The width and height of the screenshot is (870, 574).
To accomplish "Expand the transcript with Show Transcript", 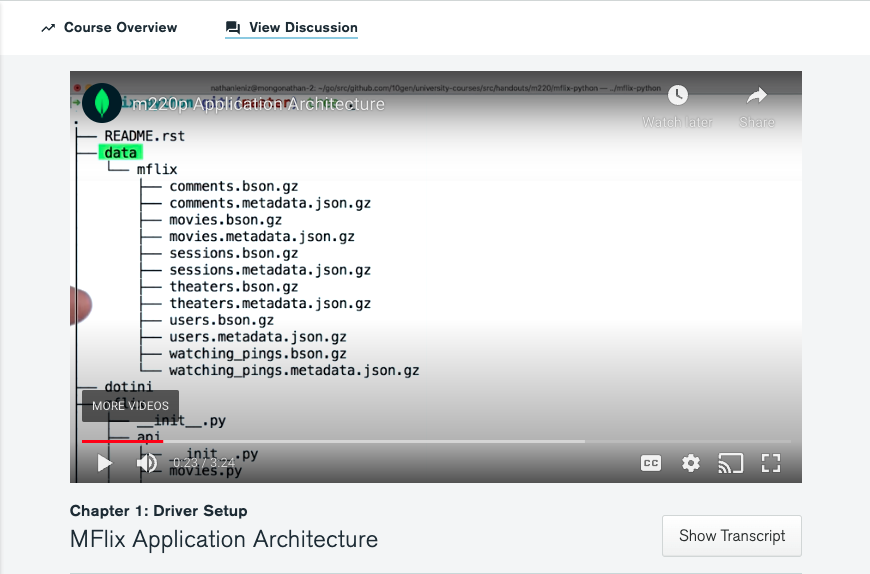I will tap(731, 536).
